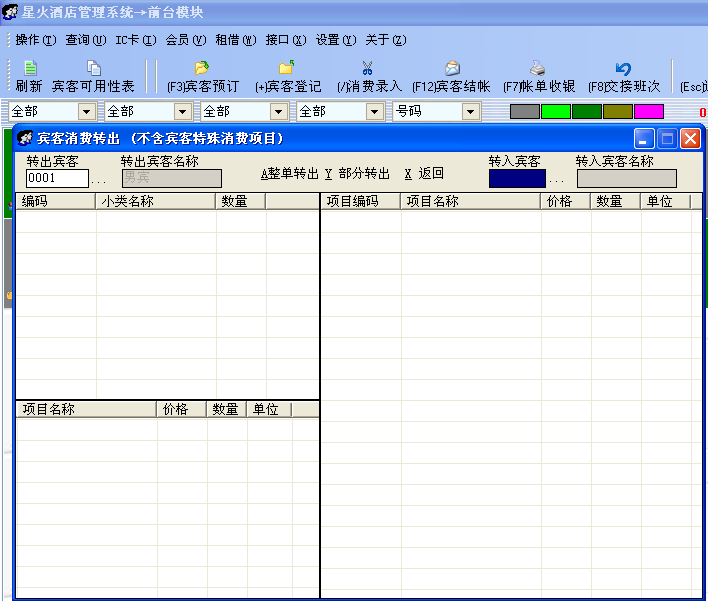The image size is (708, 601).
Task: Close the 宾客消费转出 dialog
Action: tap(690, 139)
